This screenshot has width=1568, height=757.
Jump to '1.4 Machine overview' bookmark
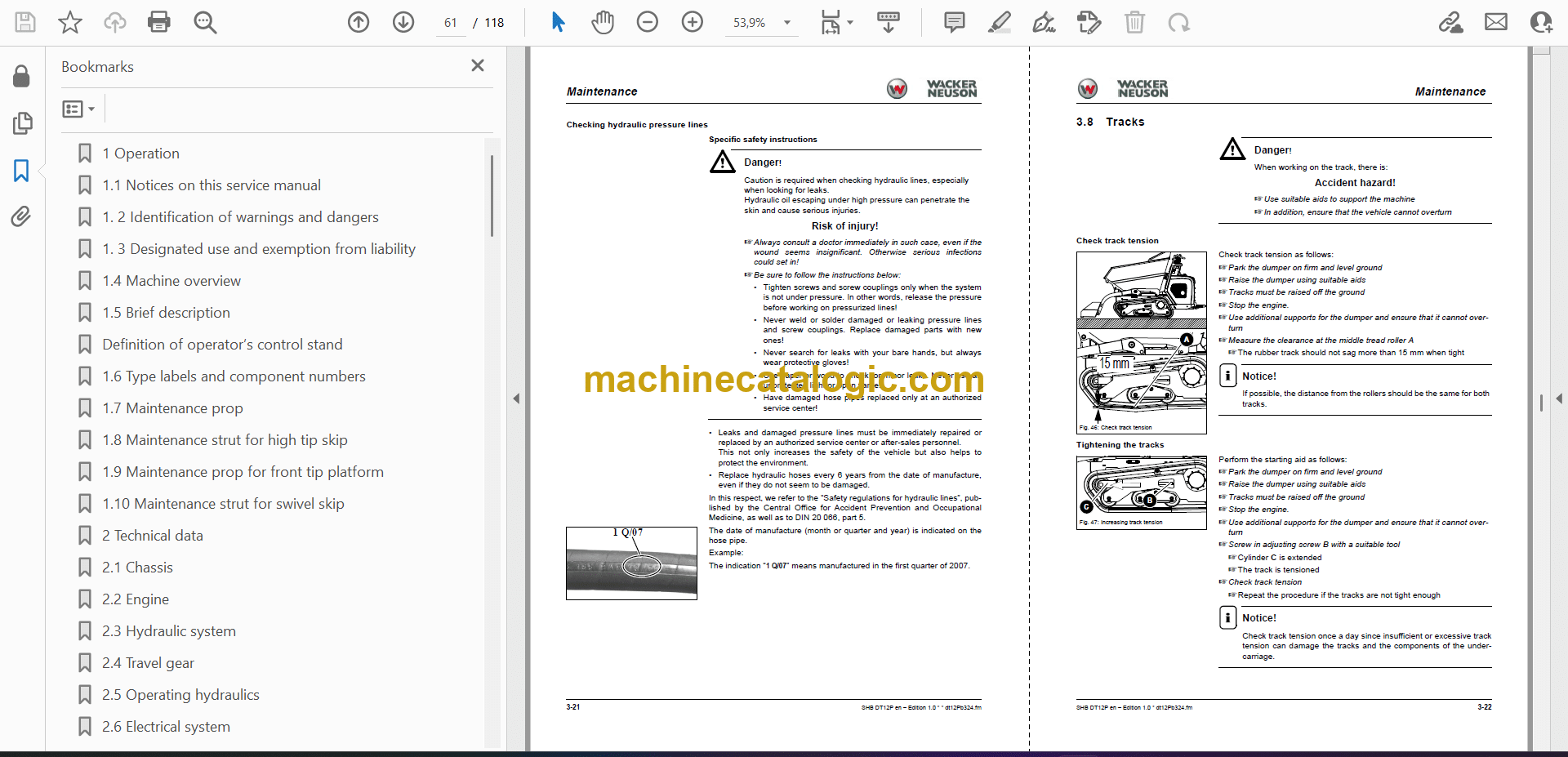pyautogui.click(x=171, y=281)
